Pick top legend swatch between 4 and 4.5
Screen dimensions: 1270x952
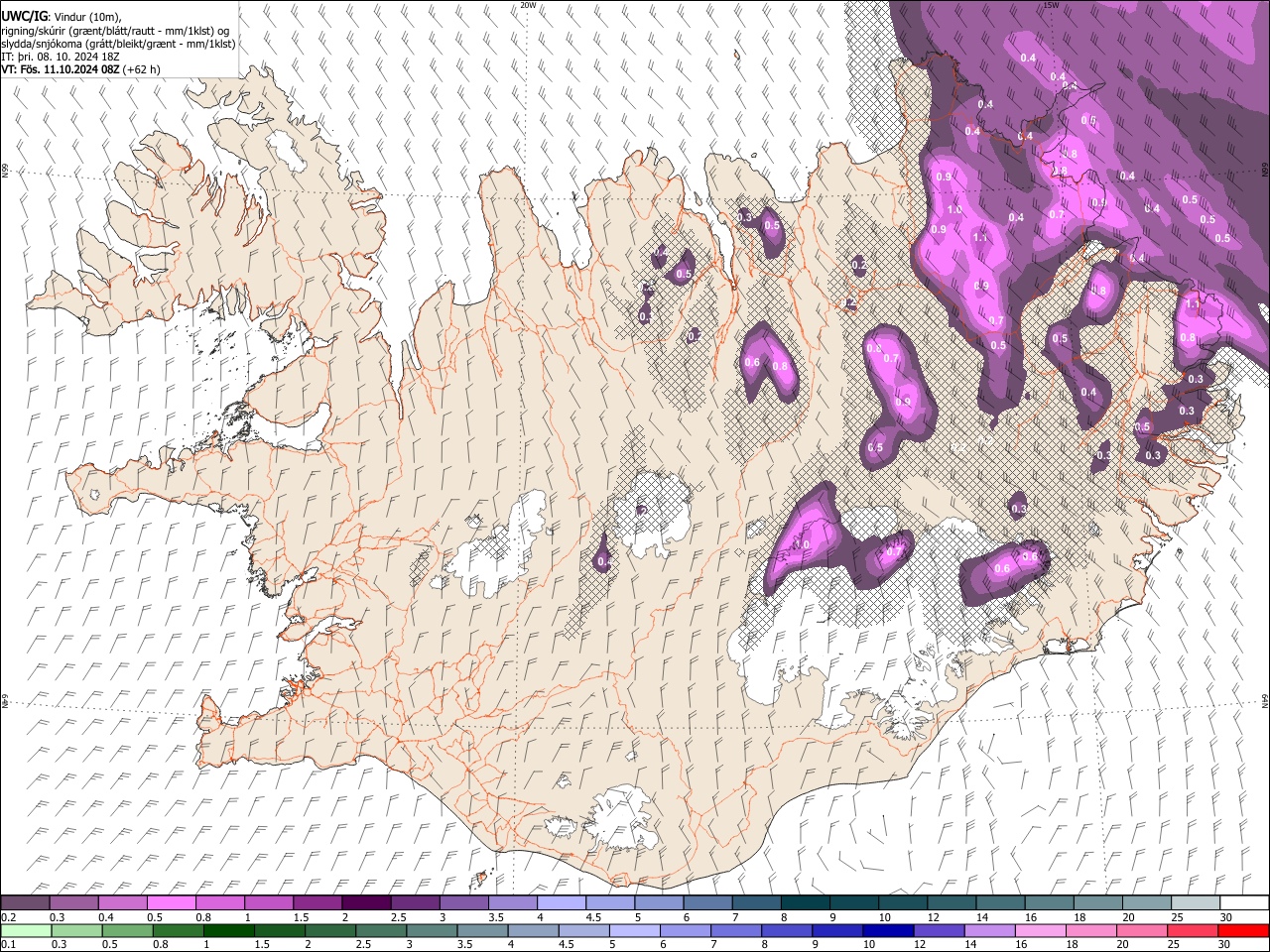(x=561, y=902)
